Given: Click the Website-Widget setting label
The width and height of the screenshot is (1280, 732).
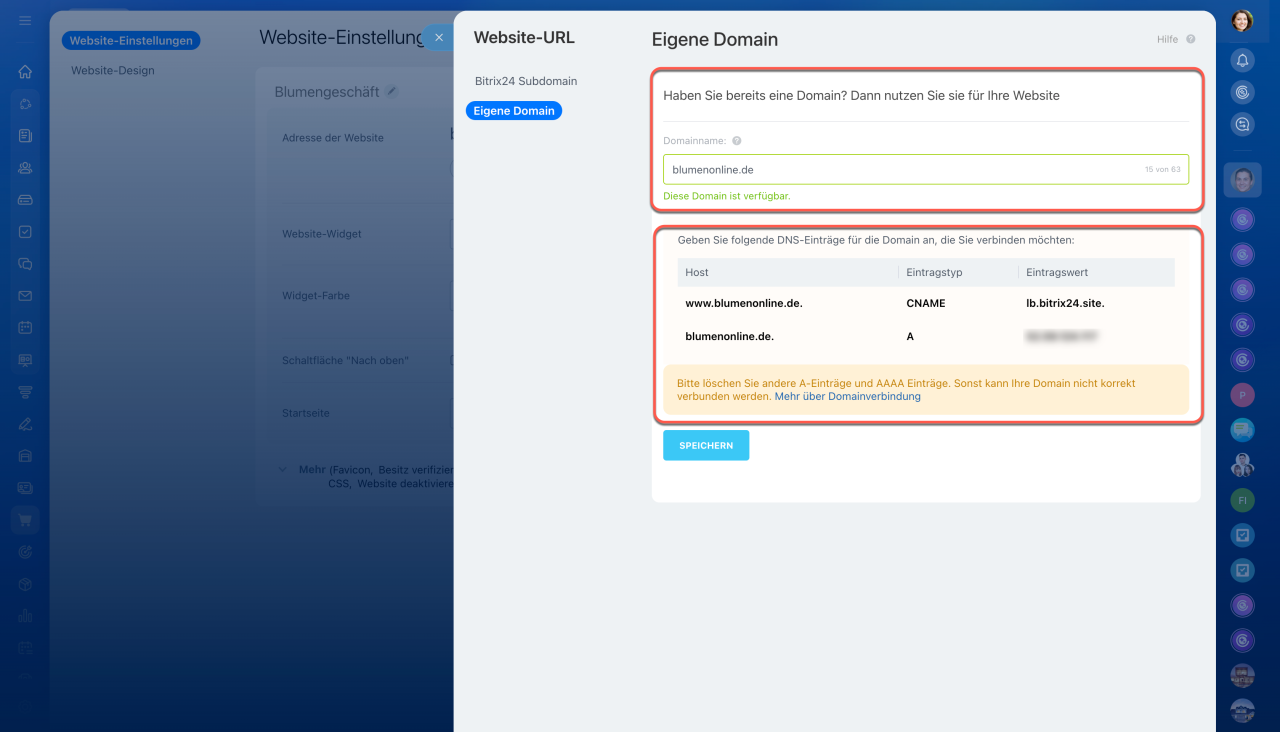Looking at the screenshot, I should [x=322, y=234].
